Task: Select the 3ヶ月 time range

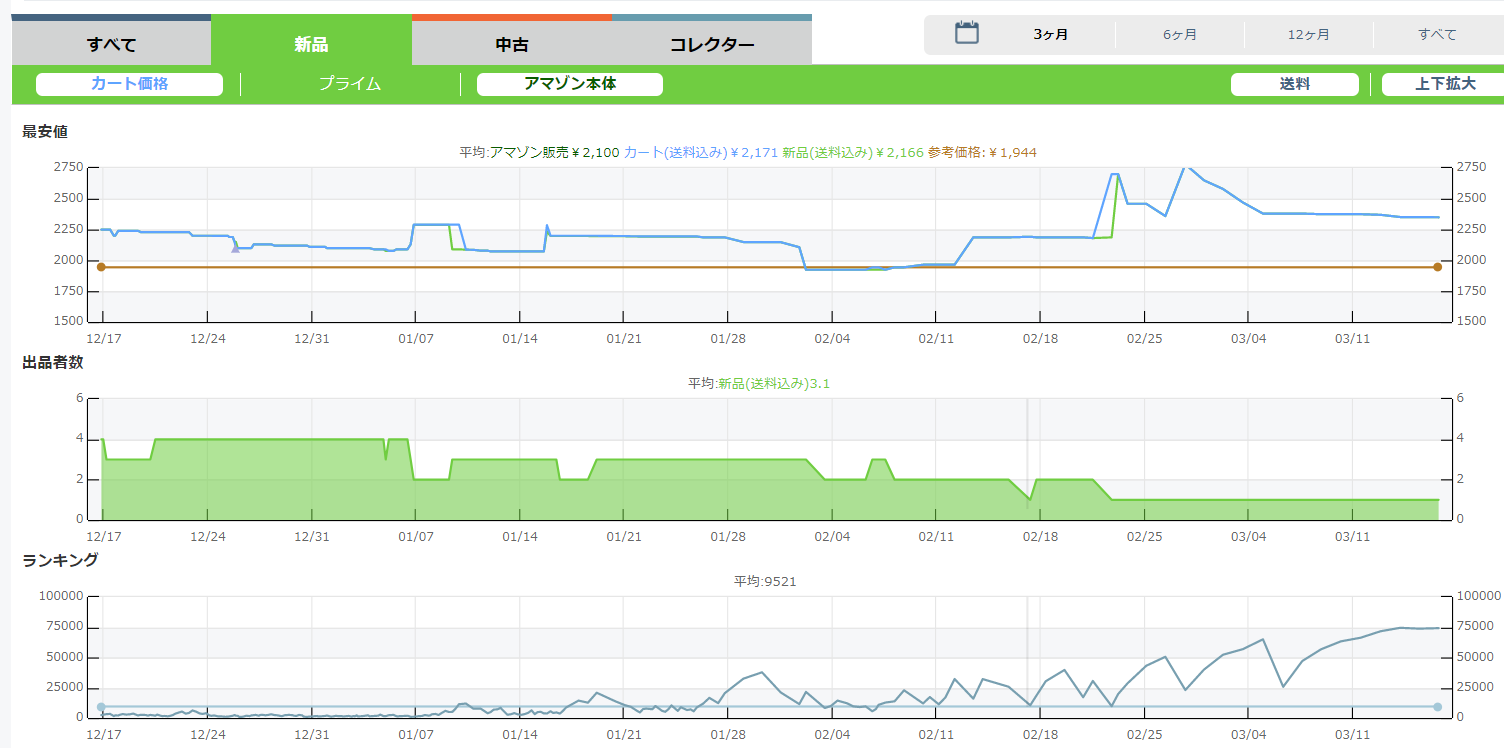Action: click(1050, 35)
